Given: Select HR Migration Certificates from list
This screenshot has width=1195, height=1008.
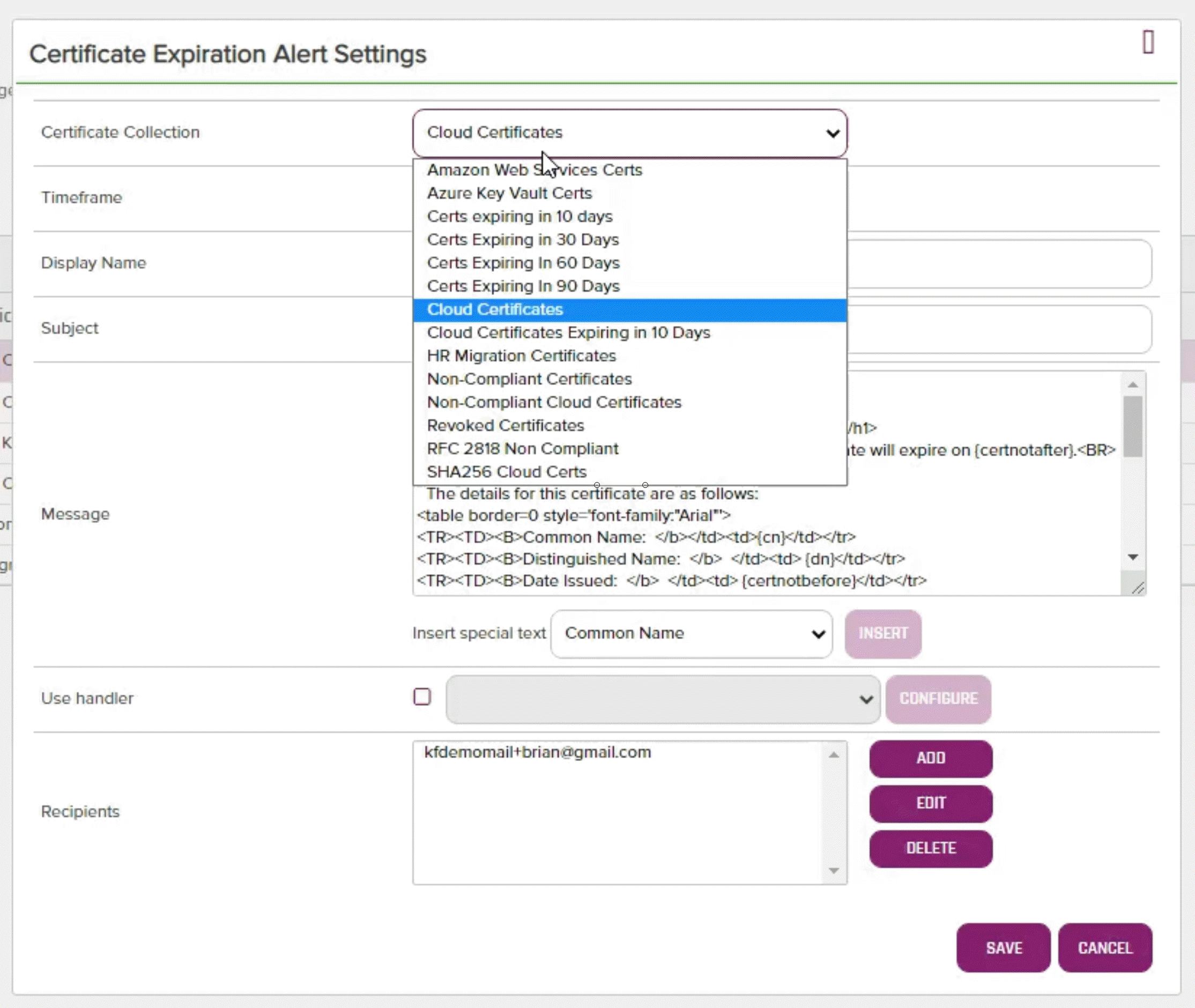Looking at the screenshot, I should (522, 355).
